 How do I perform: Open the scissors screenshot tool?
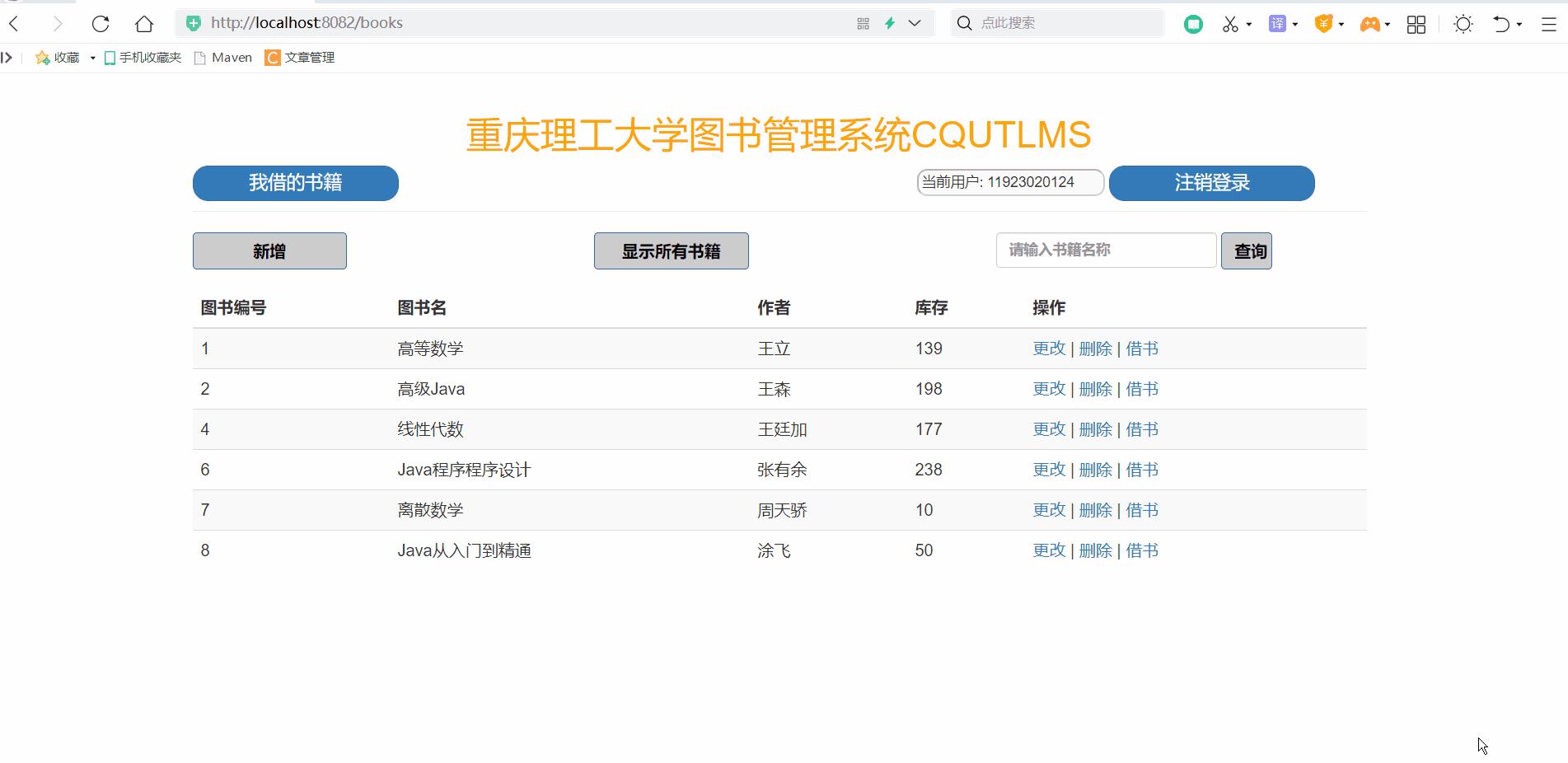[x=1230, y=25]
